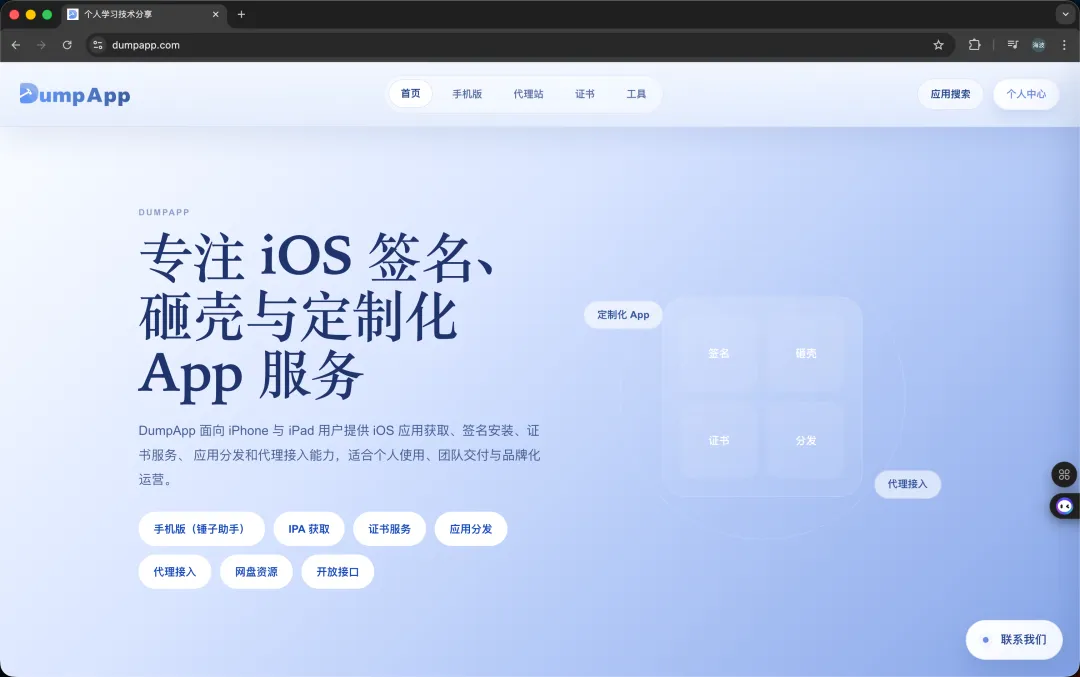
Task: Select the 首页 nav item
Action: tap(411, 94)
